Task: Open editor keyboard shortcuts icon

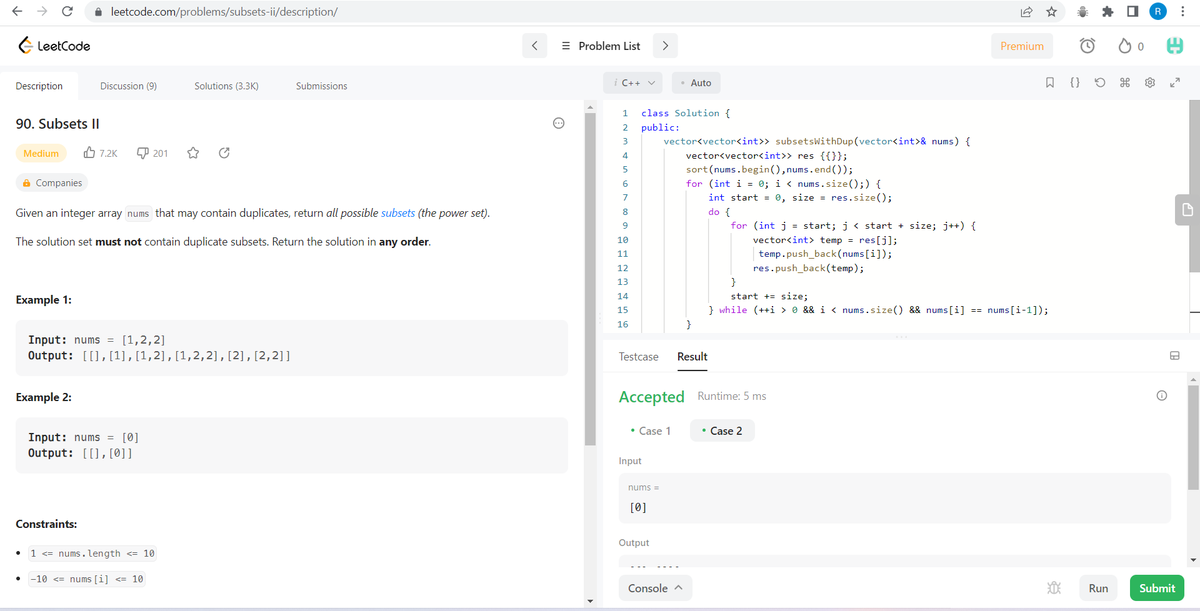Action: [x=1125, y=83]
